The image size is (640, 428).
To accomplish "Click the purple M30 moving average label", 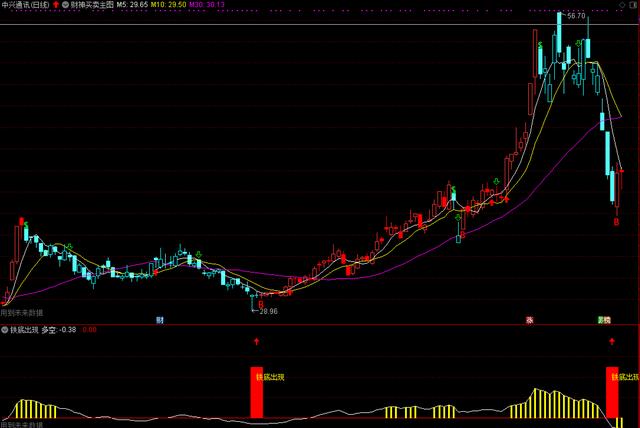I will [x=208, y=5].
